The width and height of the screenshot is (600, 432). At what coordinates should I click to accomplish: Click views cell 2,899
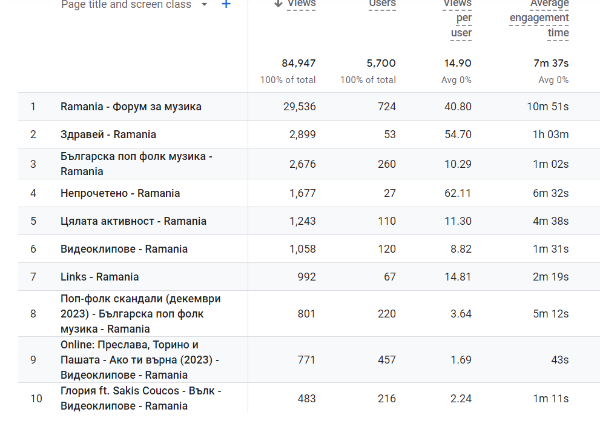[x=302, y=134]
